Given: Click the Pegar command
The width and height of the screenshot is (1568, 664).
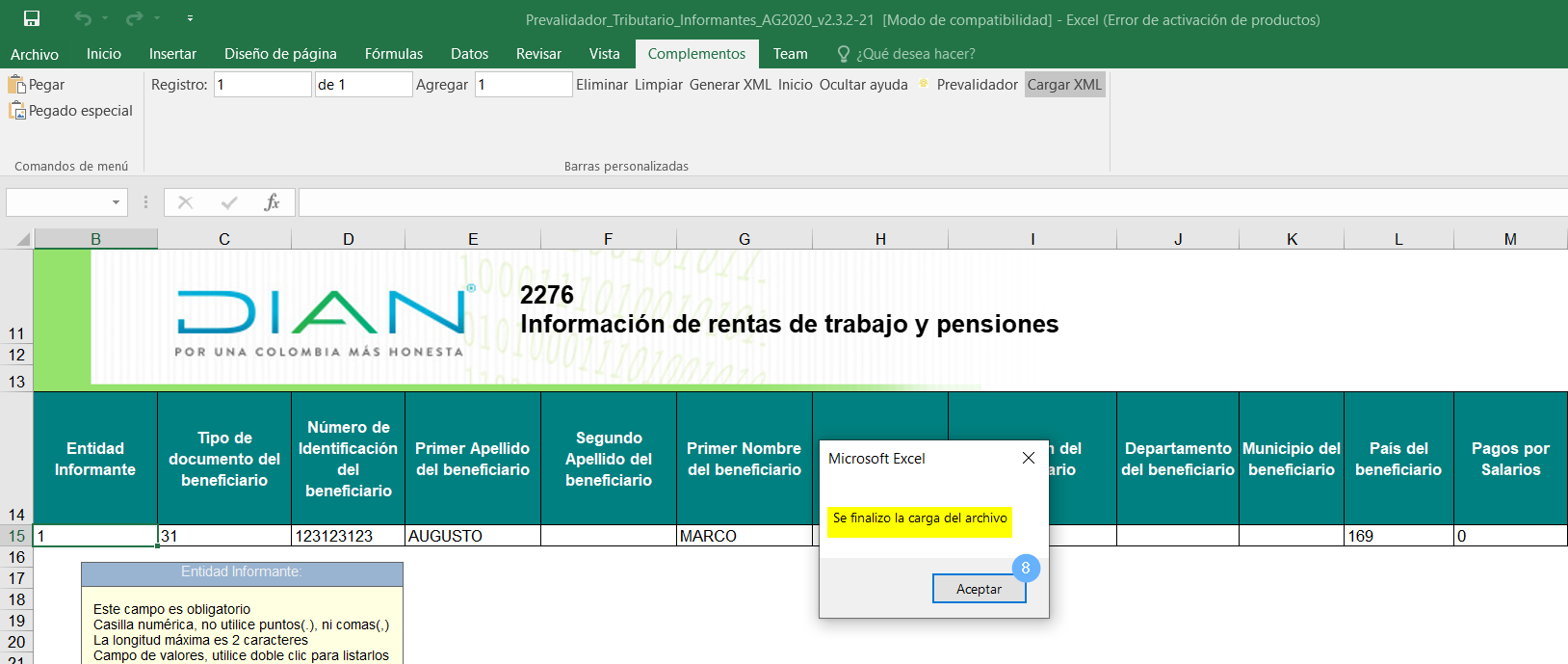Looking at the screenshot, I should (37, 85).
